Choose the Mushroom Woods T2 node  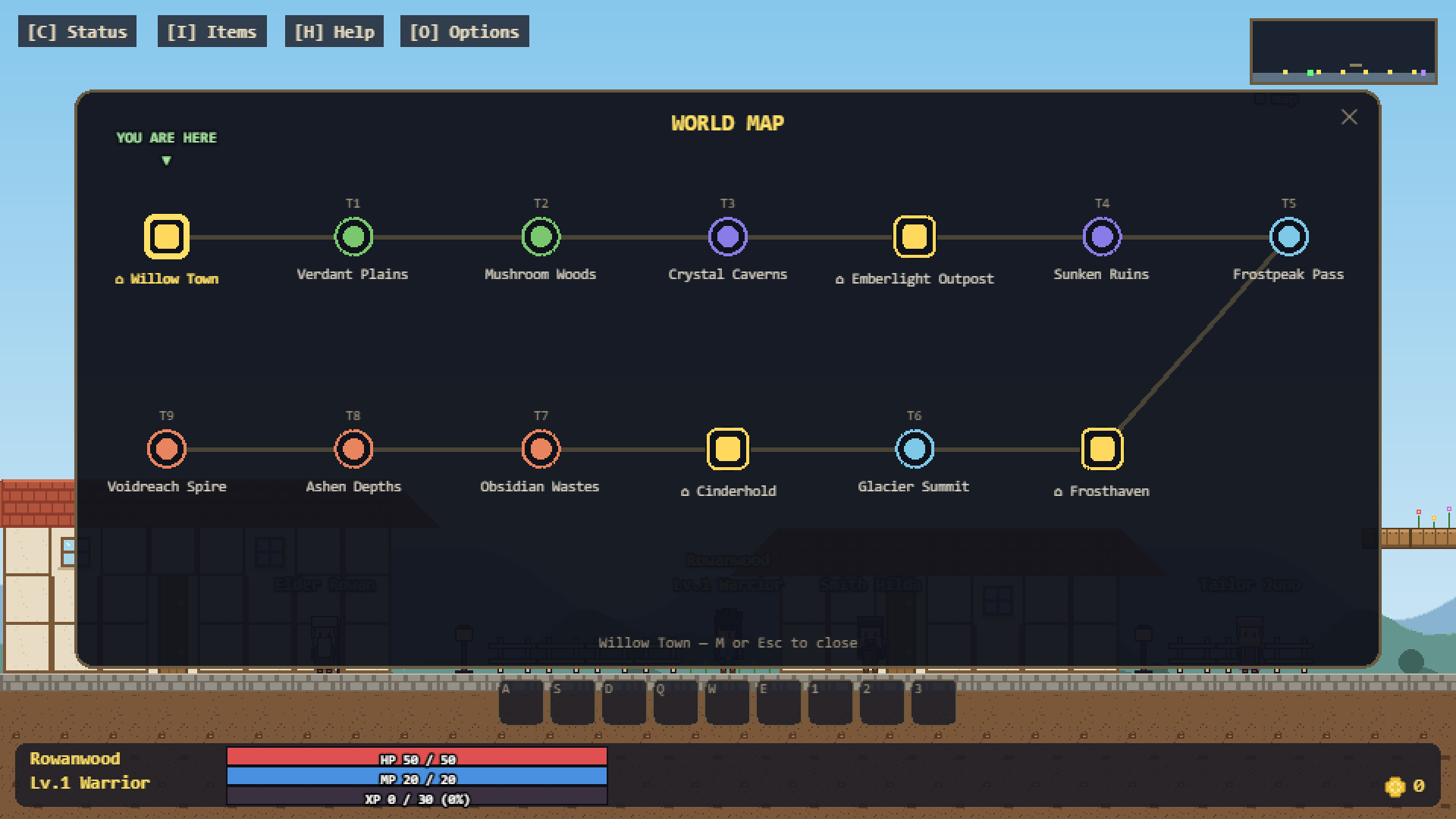point(541,237)
